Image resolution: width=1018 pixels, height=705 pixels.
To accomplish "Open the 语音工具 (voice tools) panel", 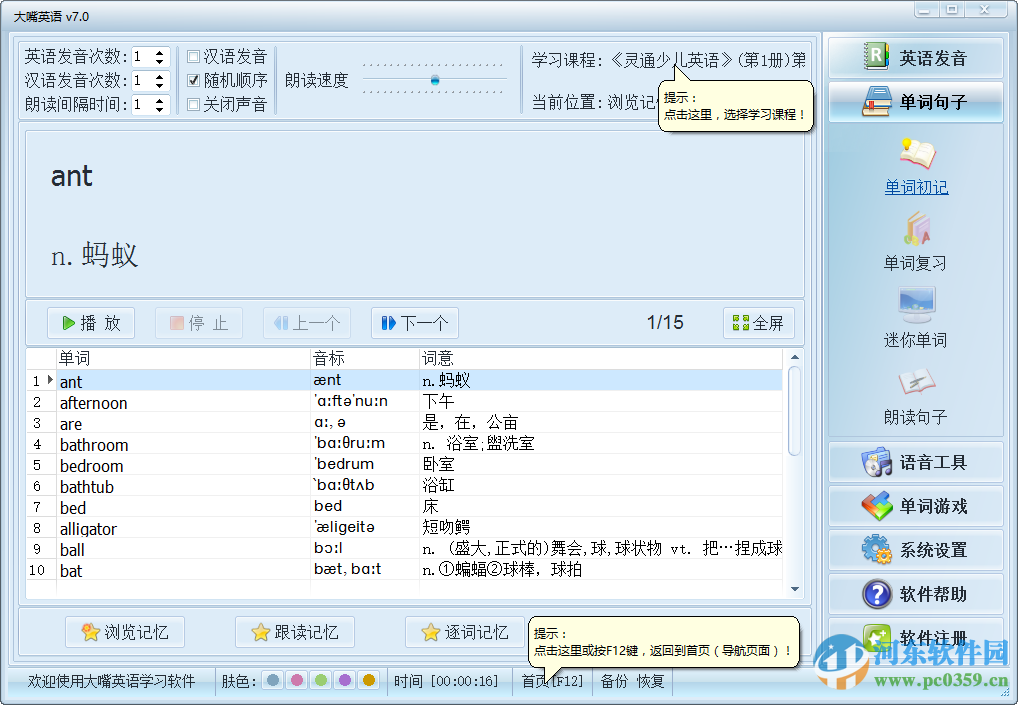I will (915, 462).
